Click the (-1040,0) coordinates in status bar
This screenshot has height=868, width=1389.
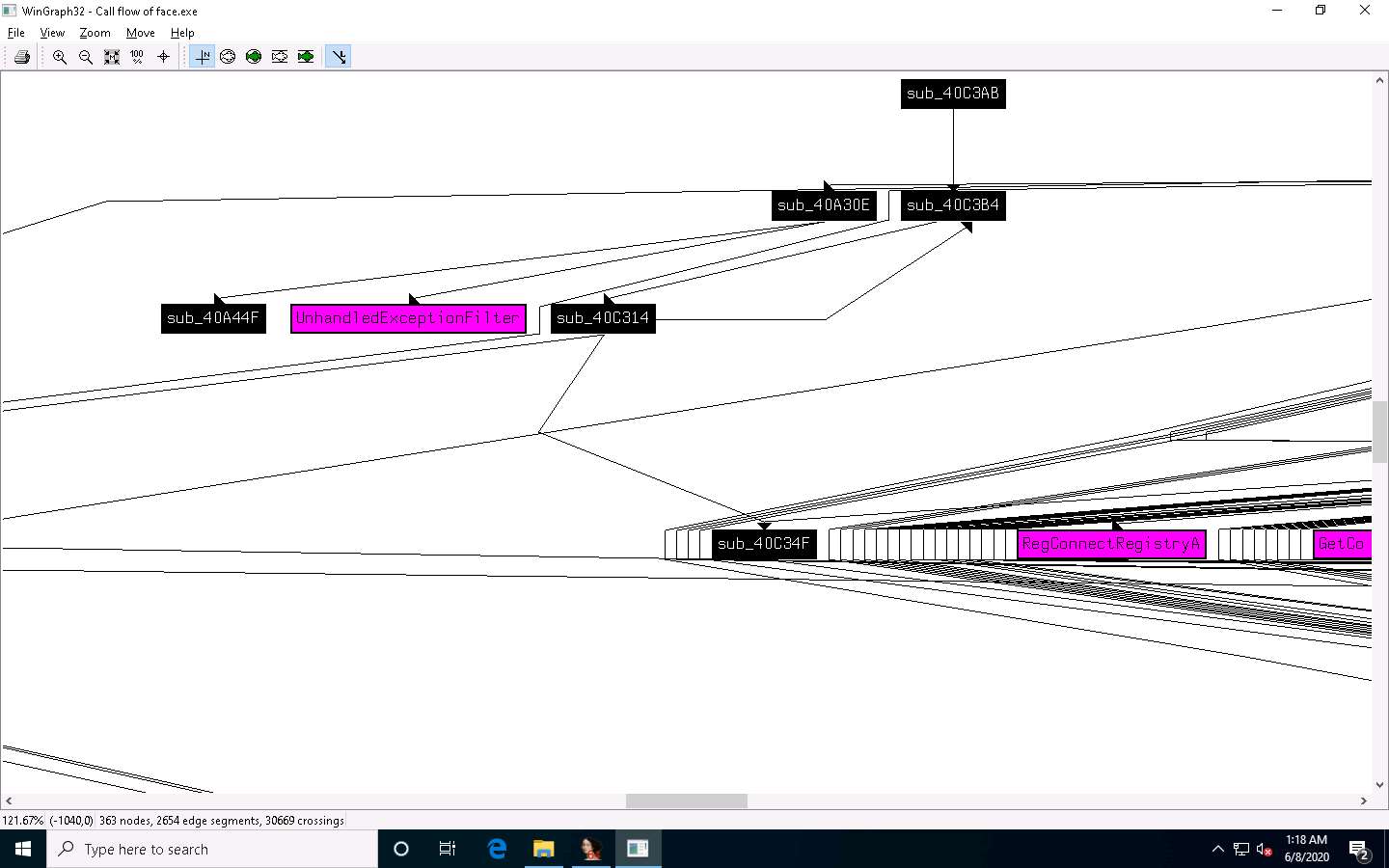(71, 821)
